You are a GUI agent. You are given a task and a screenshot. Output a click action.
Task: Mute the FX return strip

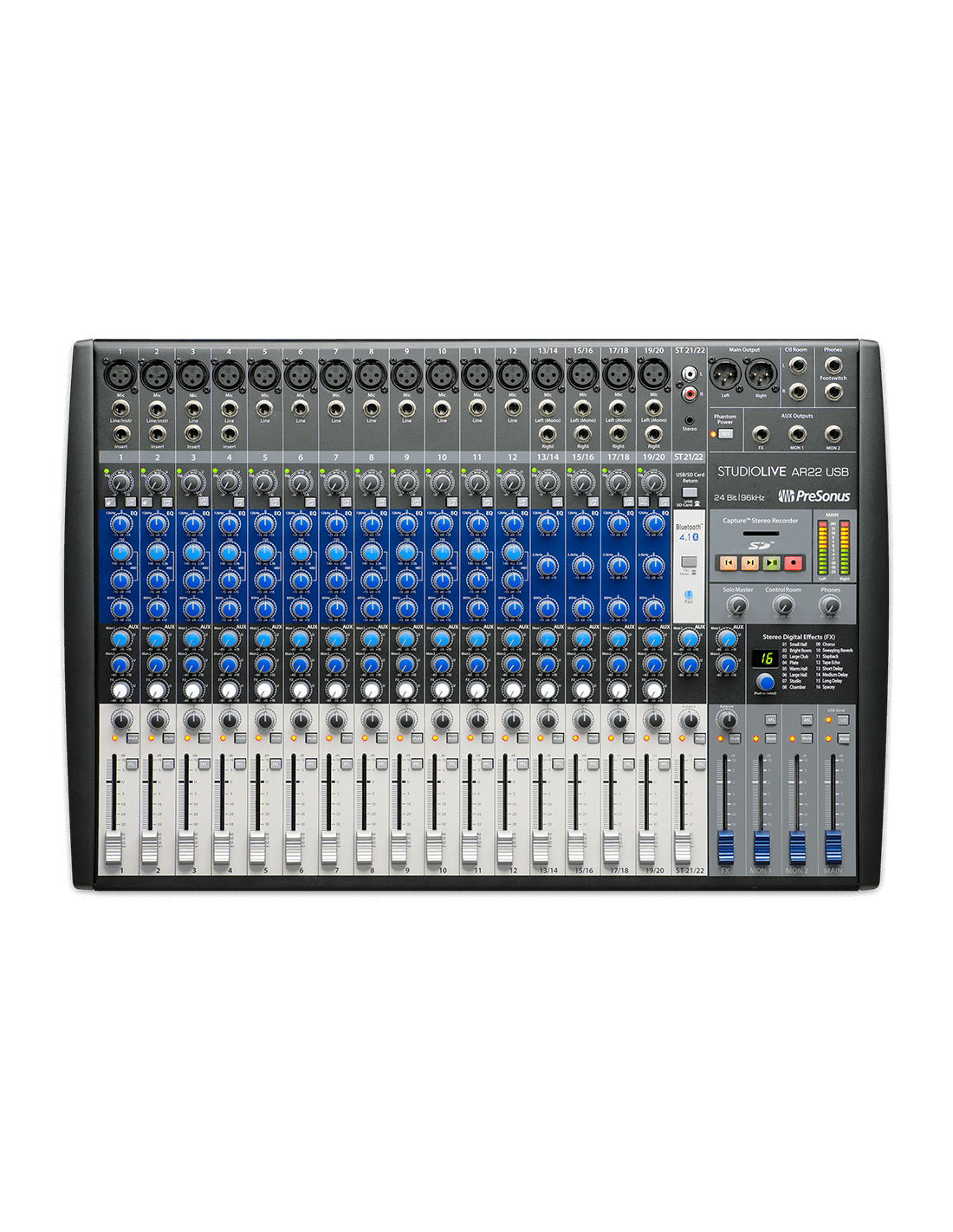[735, 738]
